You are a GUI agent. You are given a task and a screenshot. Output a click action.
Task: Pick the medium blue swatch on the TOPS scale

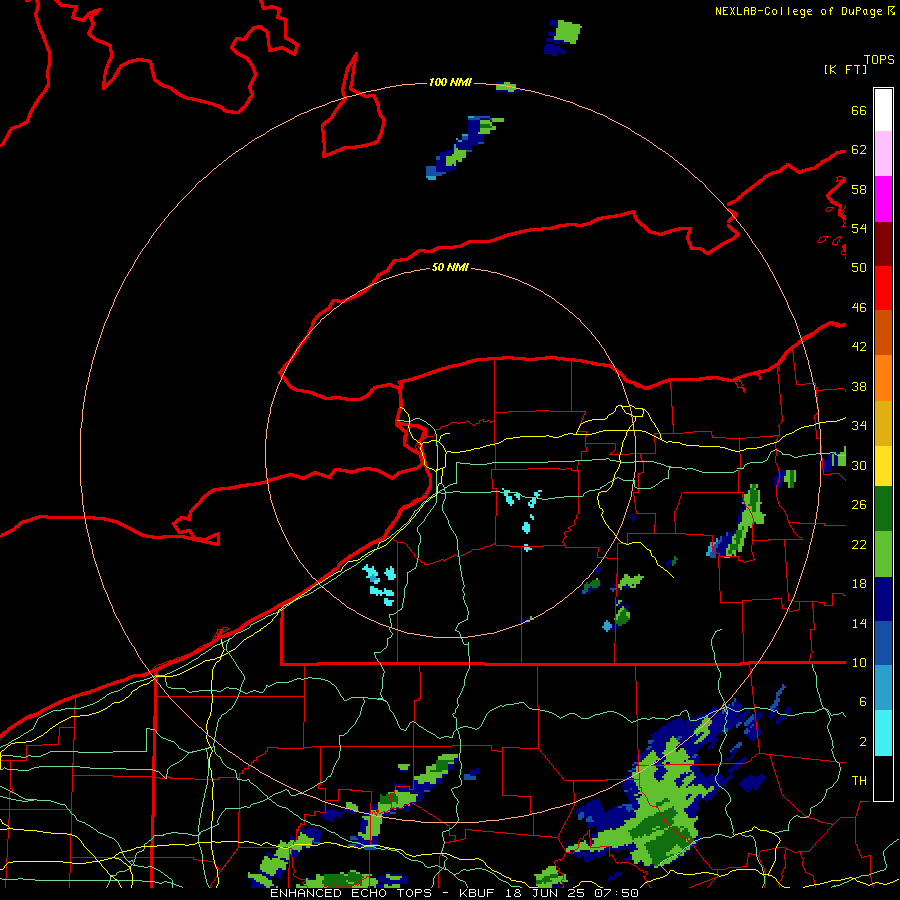[x=883, y=643]
